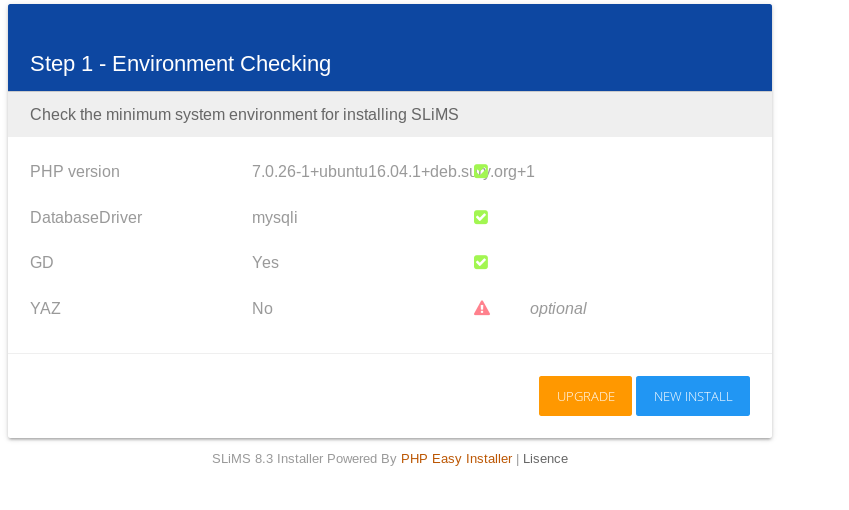The width and height of the screenshot is (849, 510).
Task: Click the "Step 1 - Environment Checking" heading
Action: pyautogui.click(x=180, y=64)
